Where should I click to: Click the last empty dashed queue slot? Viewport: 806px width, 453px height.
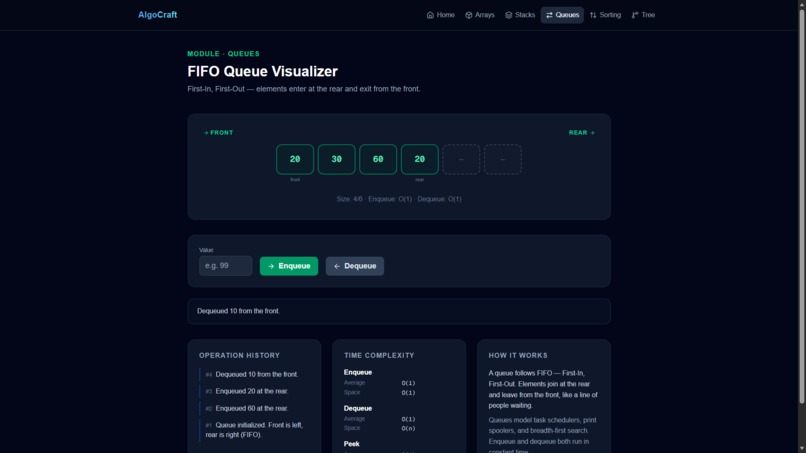pyautogui.click(x=503, y=159)
